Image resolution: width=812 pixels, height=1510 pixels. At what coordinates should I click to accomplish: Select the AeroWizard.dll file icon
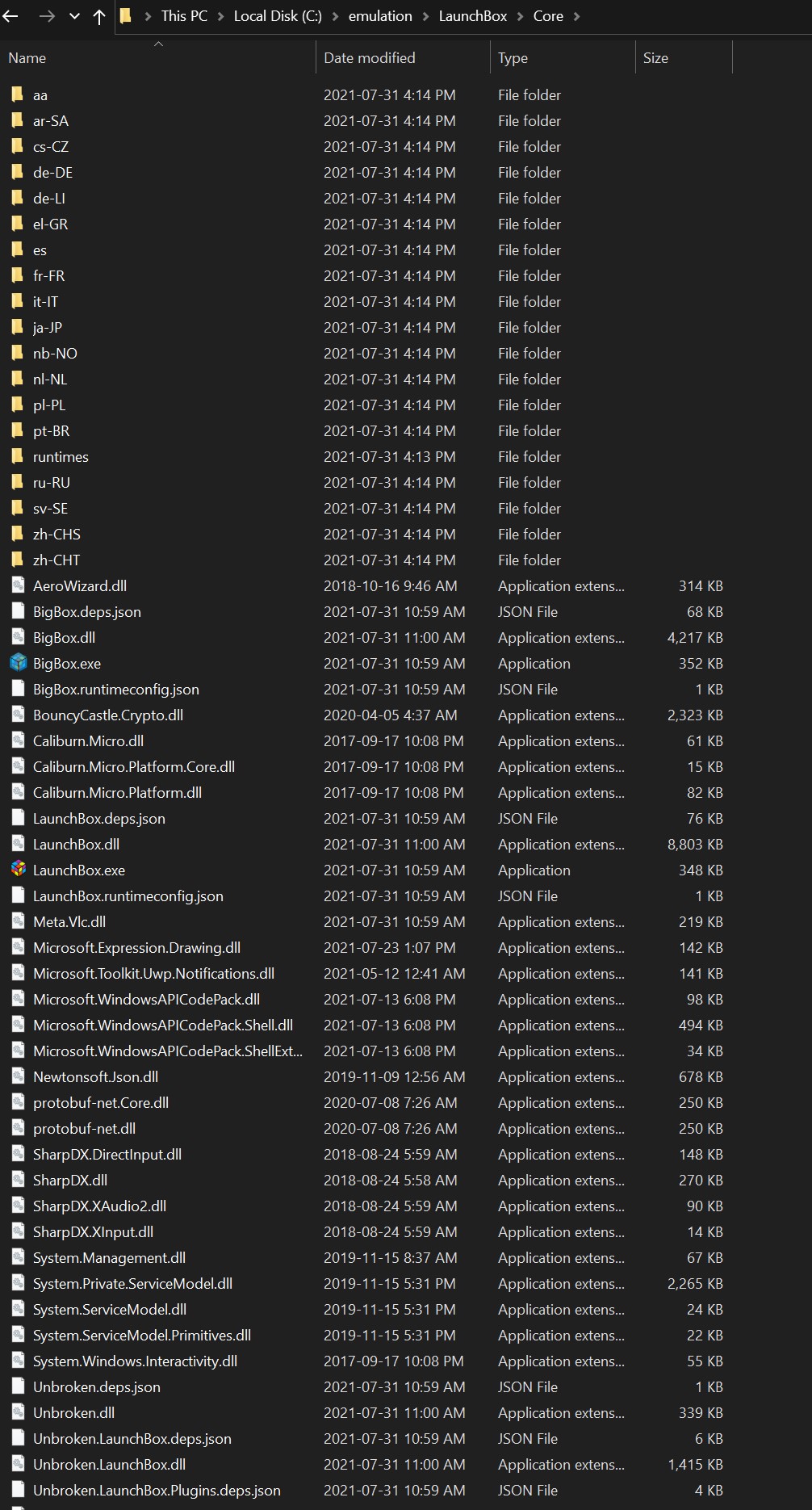[18, 585]
